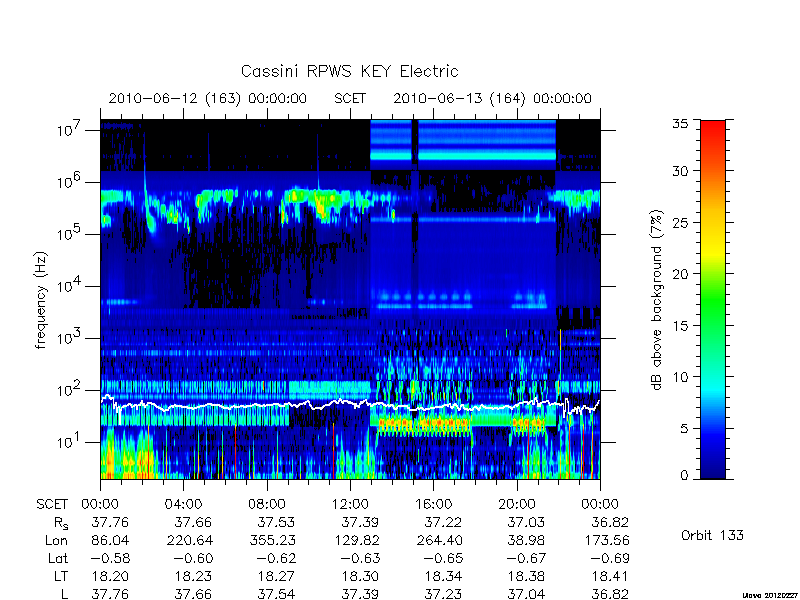Click the colorbar tick label '30'
The height and width of the screenshot is (600, 800).
(680, 171)
